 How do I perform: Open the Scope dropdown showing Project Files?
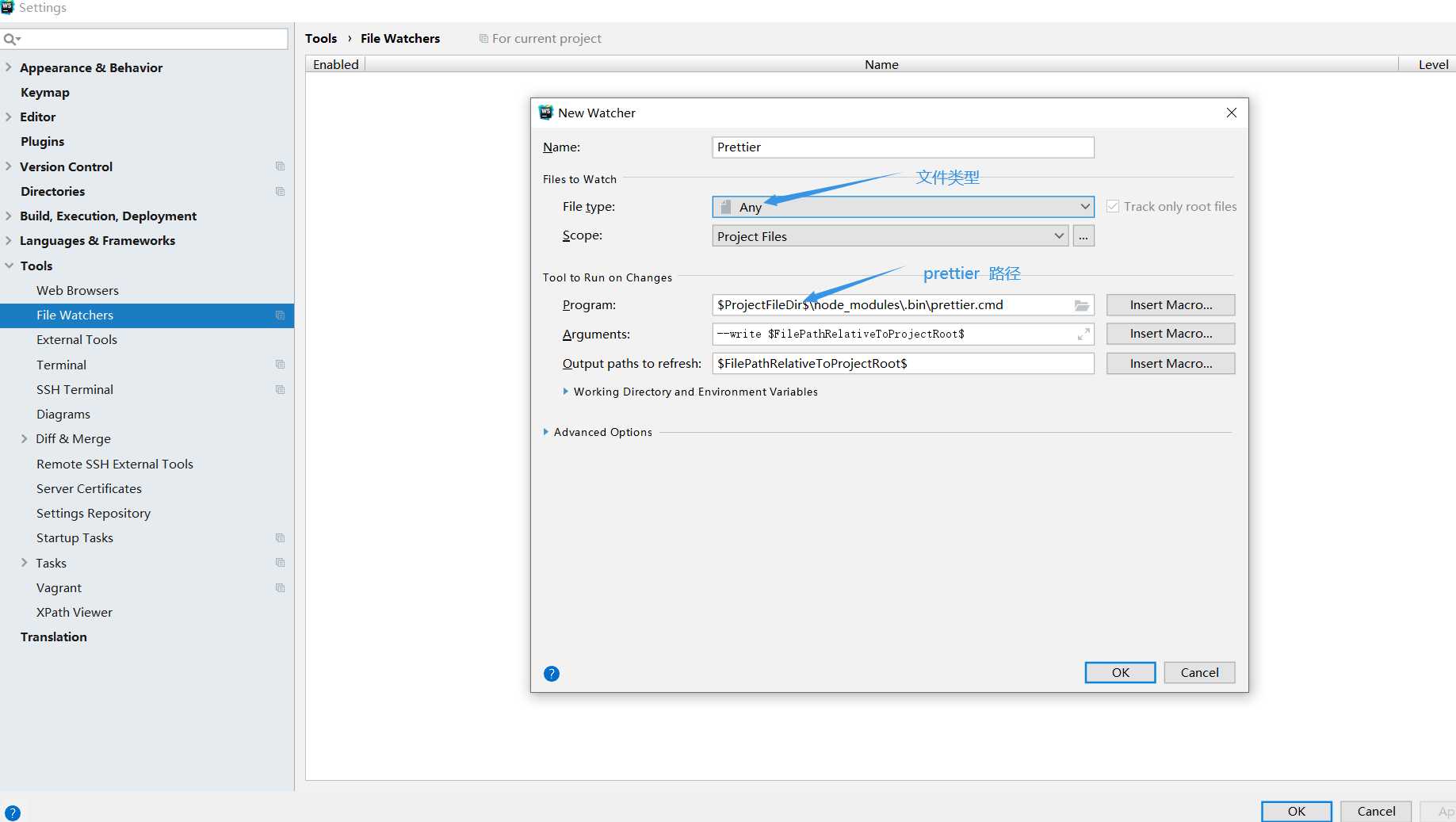click(x=889, y=236)
